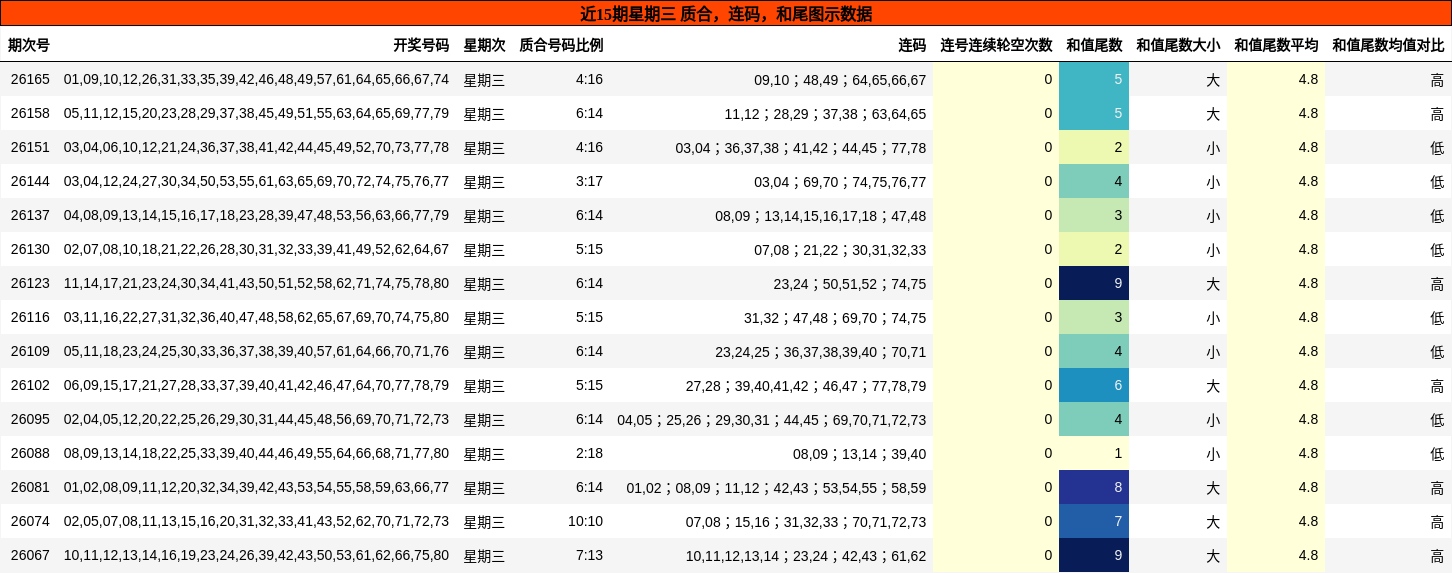
Task: Click 连码 cell 23,24；50,51,52；74,75
Action: 850,283
